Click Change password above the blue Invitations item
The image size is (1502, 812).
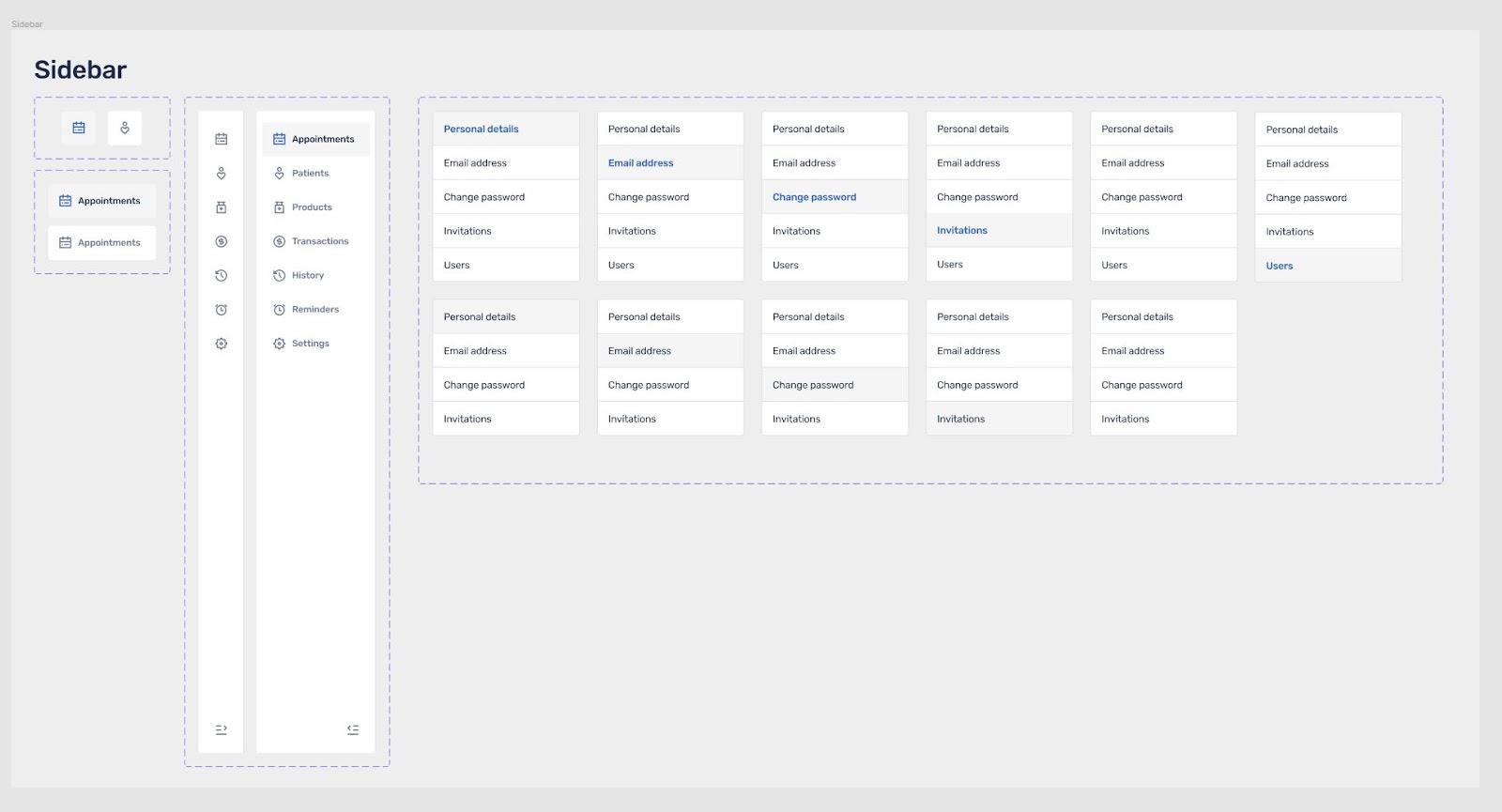pyautogui.click(x=999, y=197)
